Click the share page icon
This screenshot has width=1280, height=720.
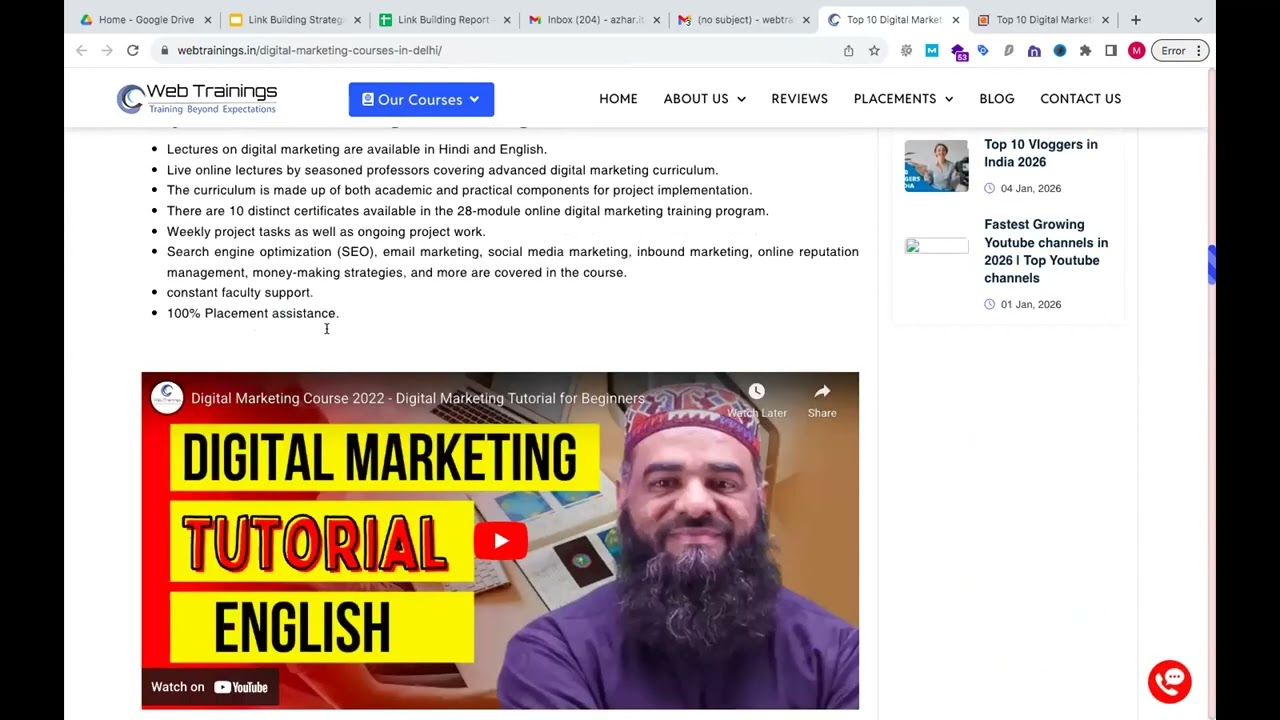pyautogui.click(x=849, y=50)
